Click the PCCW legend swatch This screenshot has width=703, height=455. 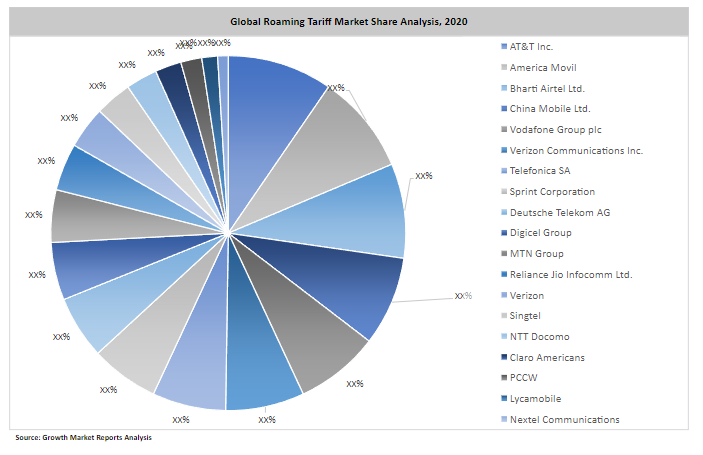click(x=504, y=377)
